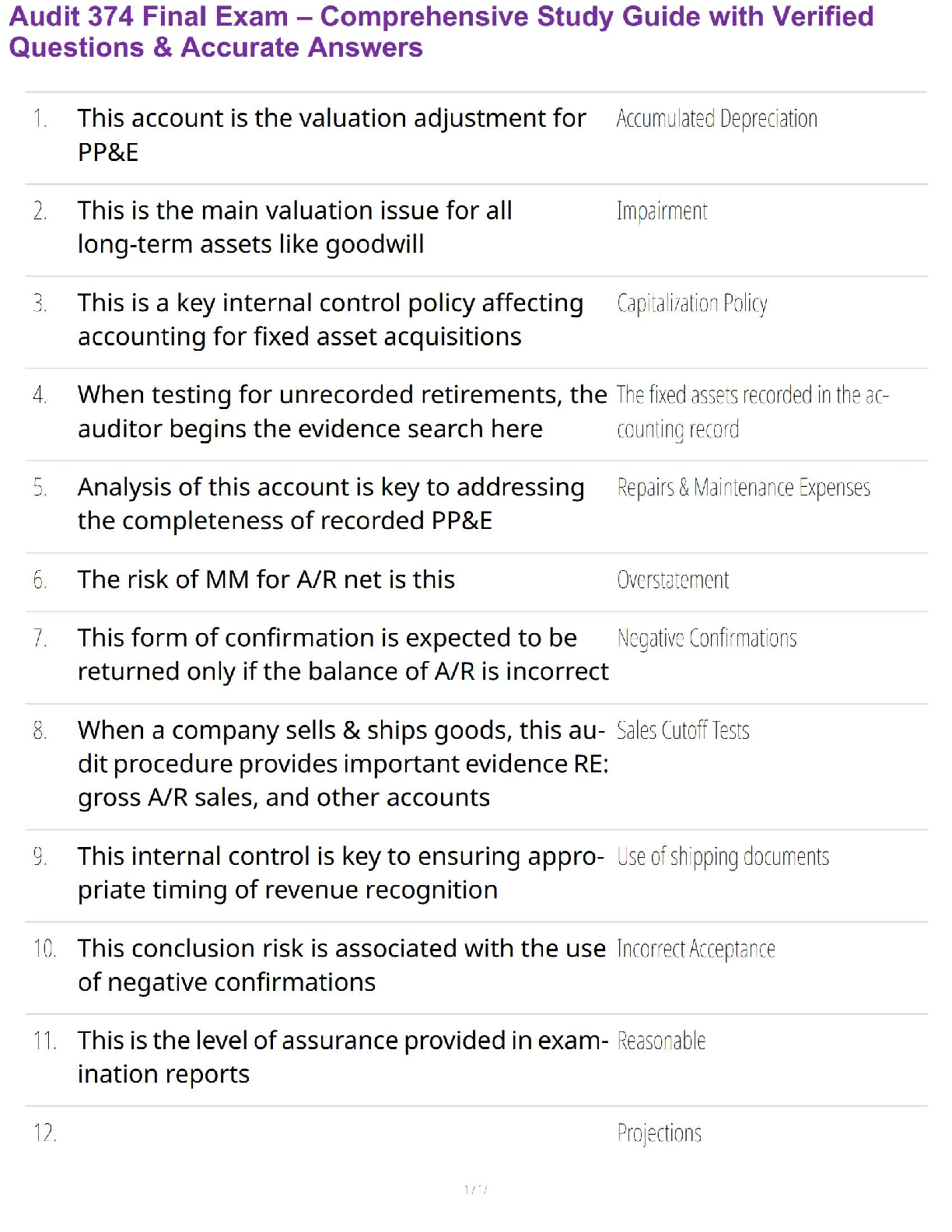Click the 'Use of shipping documents' answer
The width and height of the screenshot is (952, 1232).
coord(723,857)
